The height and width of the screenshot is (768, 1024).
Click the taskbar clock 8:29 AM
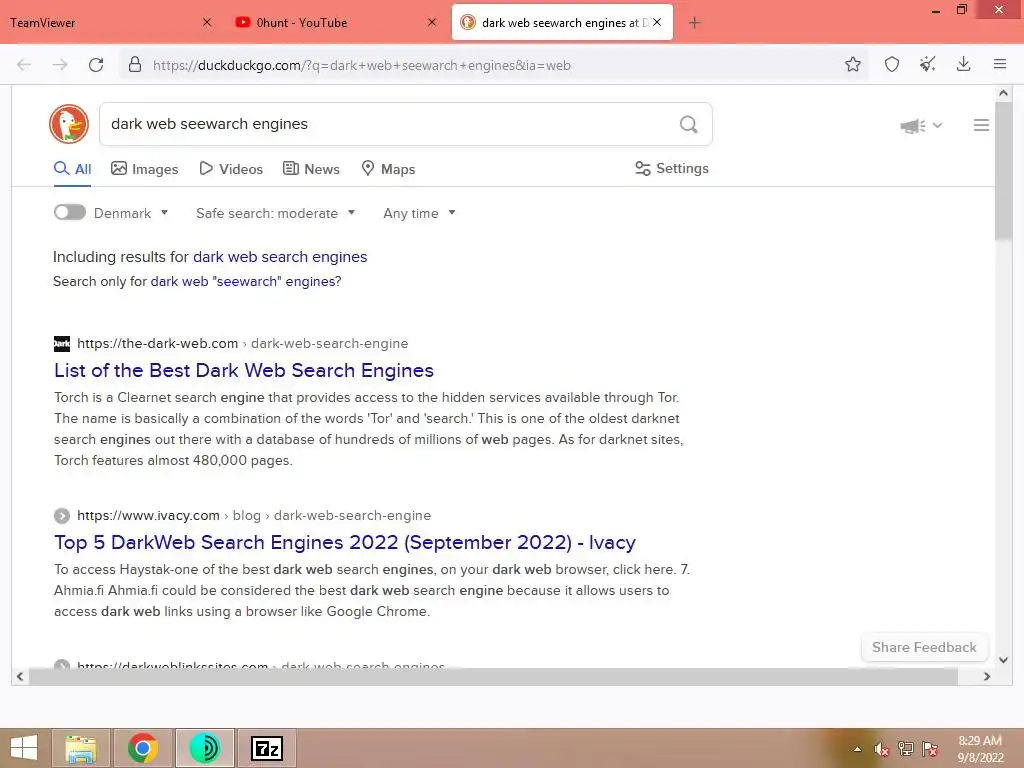(x=980, y=741)
